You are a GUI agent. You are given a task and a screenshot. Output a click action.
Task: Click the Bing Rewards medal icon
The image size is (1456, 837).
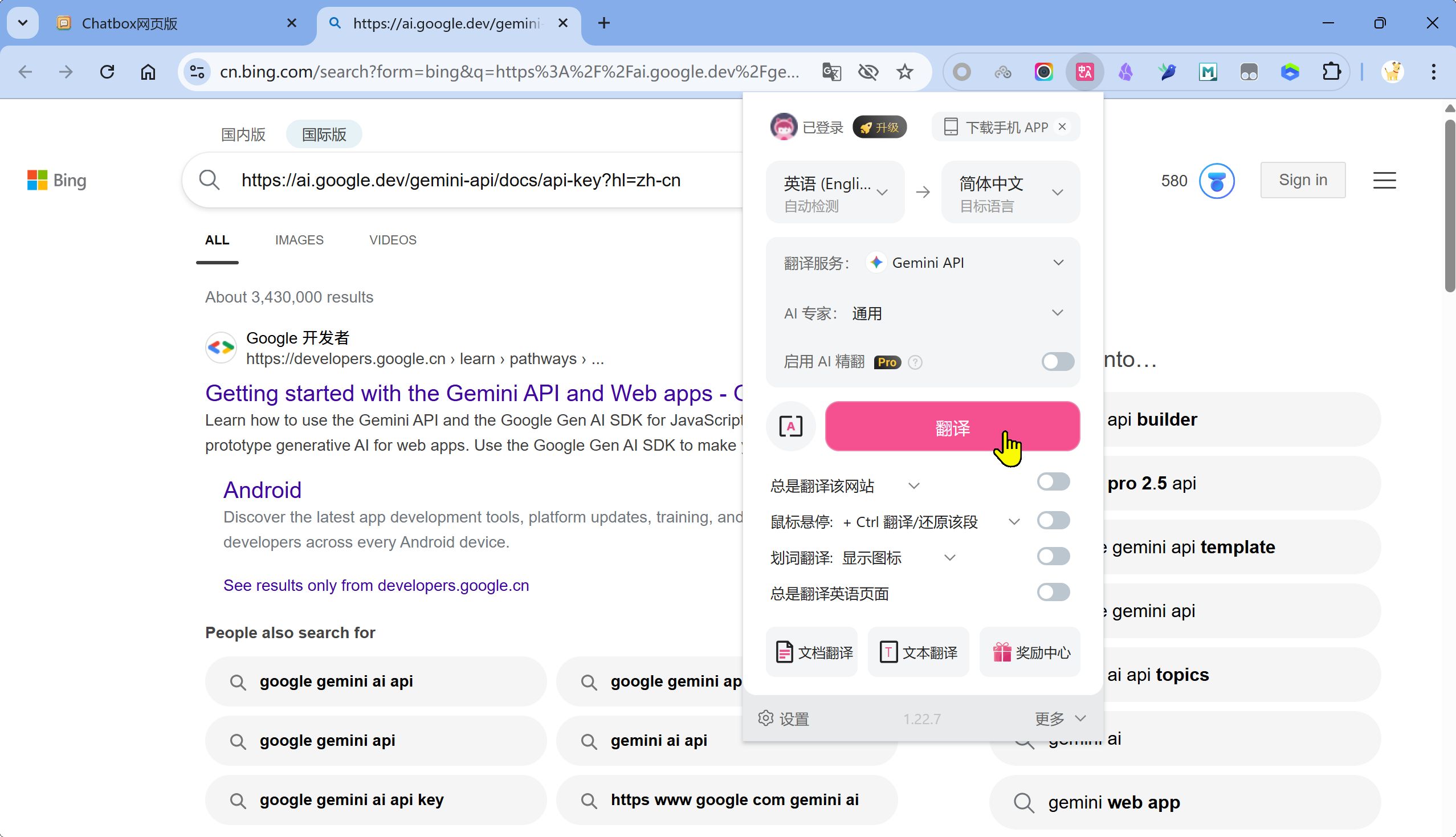click(x=1216, y=181)
